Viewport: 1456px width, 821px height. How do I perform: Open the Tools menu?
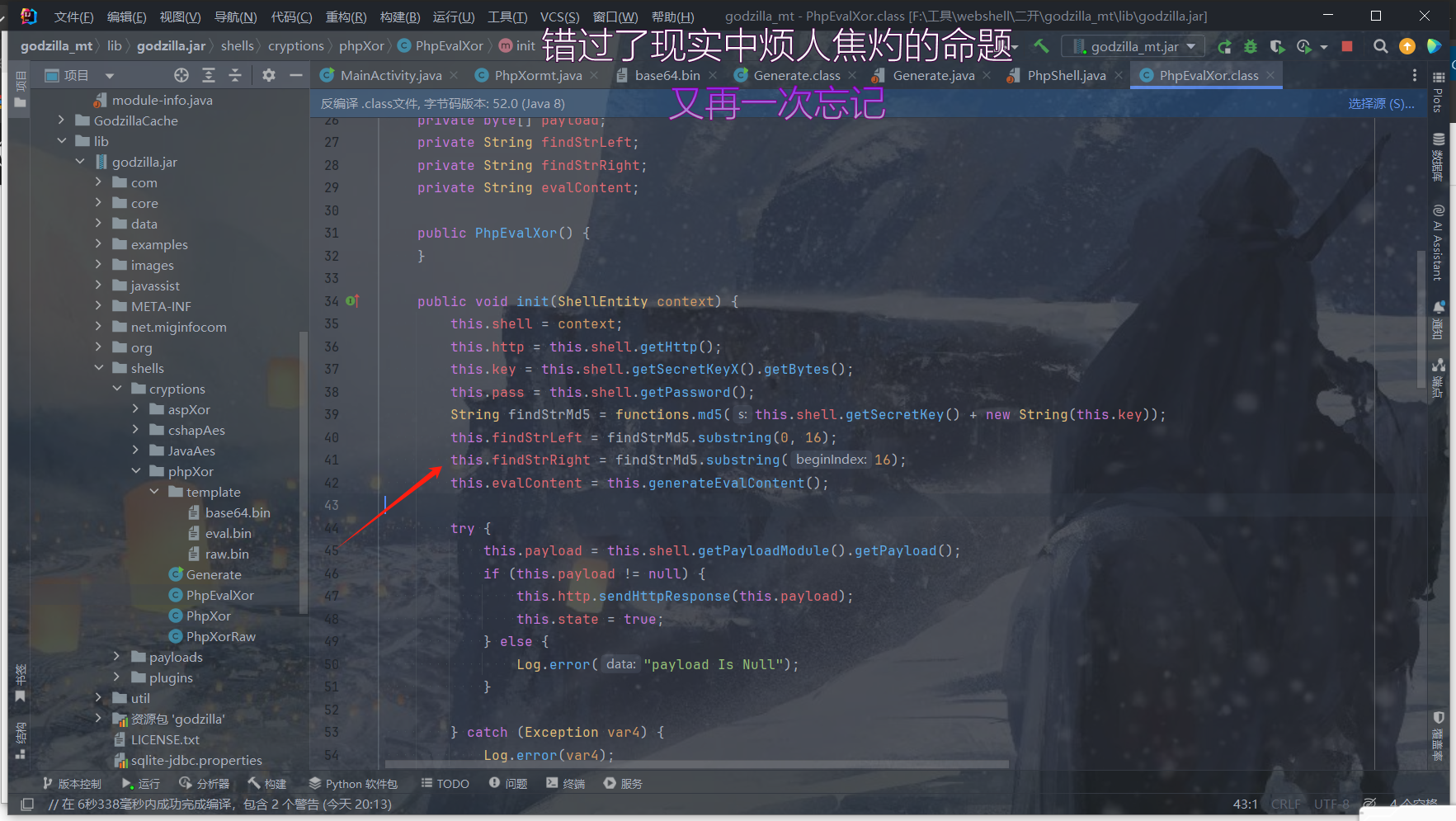[x=507, y=17]
